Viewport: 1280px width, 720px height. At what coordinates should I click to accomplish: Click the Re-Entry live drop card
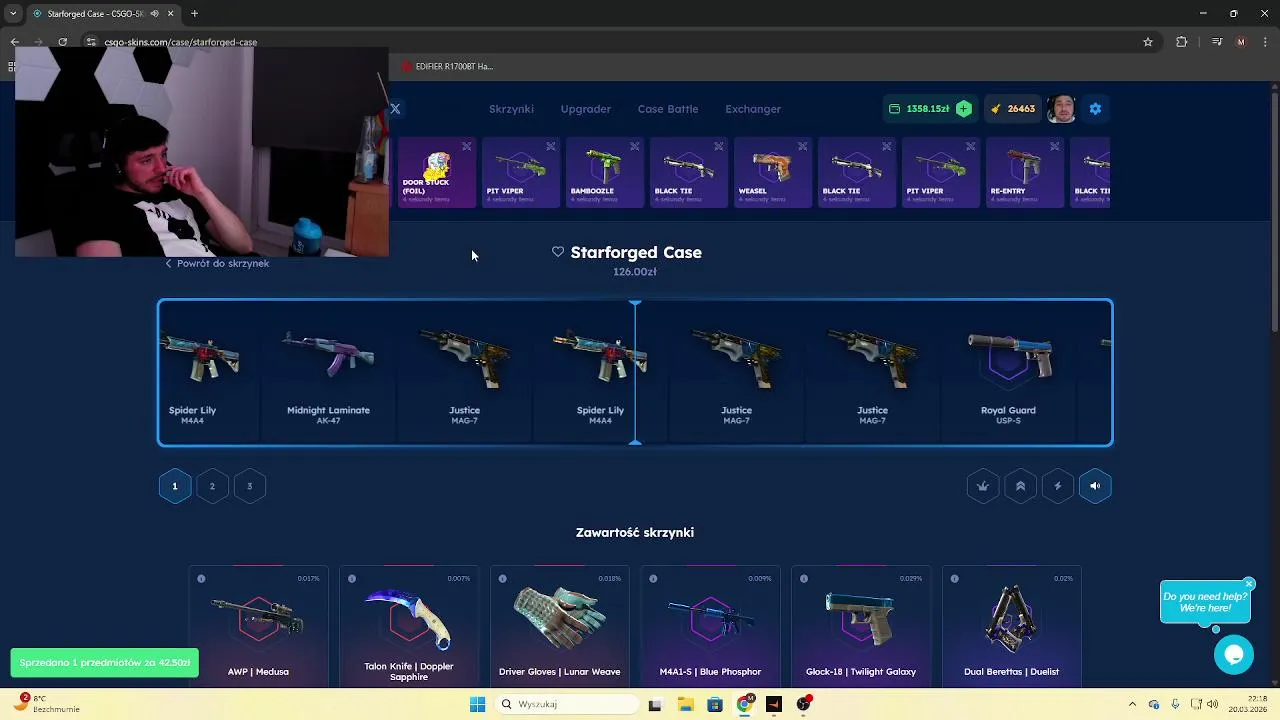point(1025,173)
